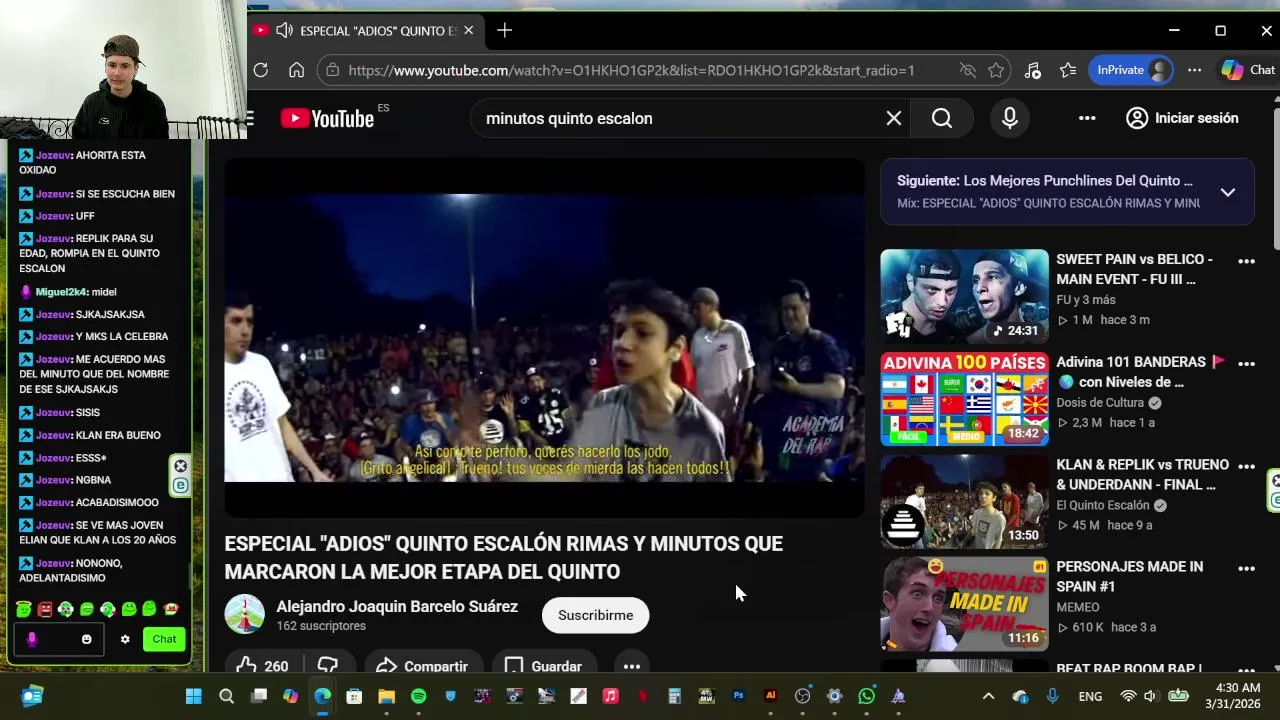The width and height of the screenshot is (1280, 720).
Task: Open File Explorer from the taskbar
Action: coord(386,696)
